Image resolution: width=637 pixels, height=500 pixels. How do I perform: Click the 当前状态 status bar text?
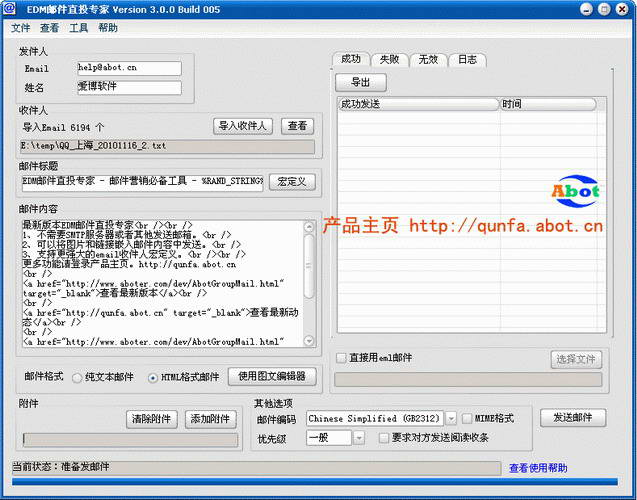pyautogui.click(x=61, y=467)
